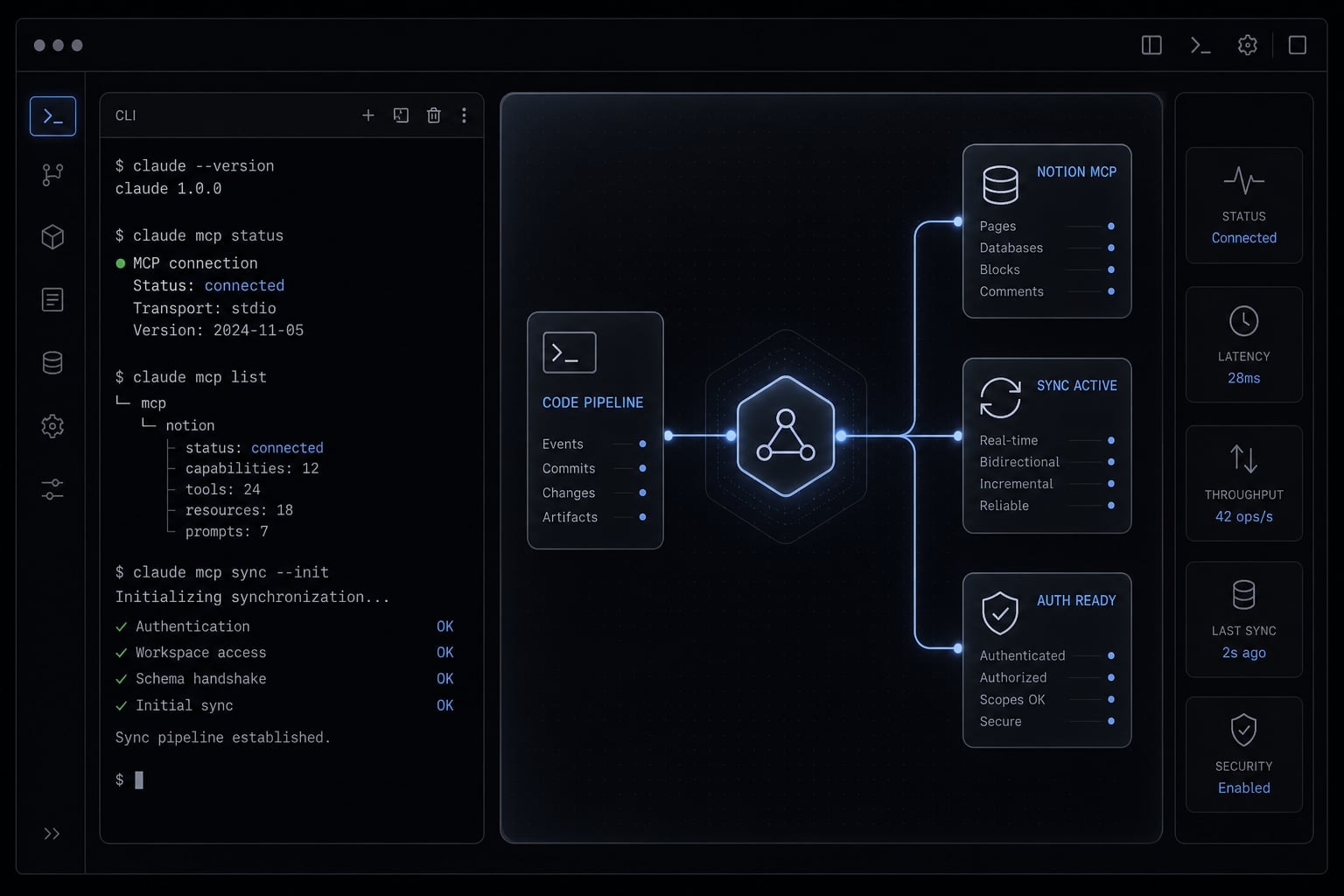
Task: Click the Enabled security value
Action: click(x=1243, y=787)
